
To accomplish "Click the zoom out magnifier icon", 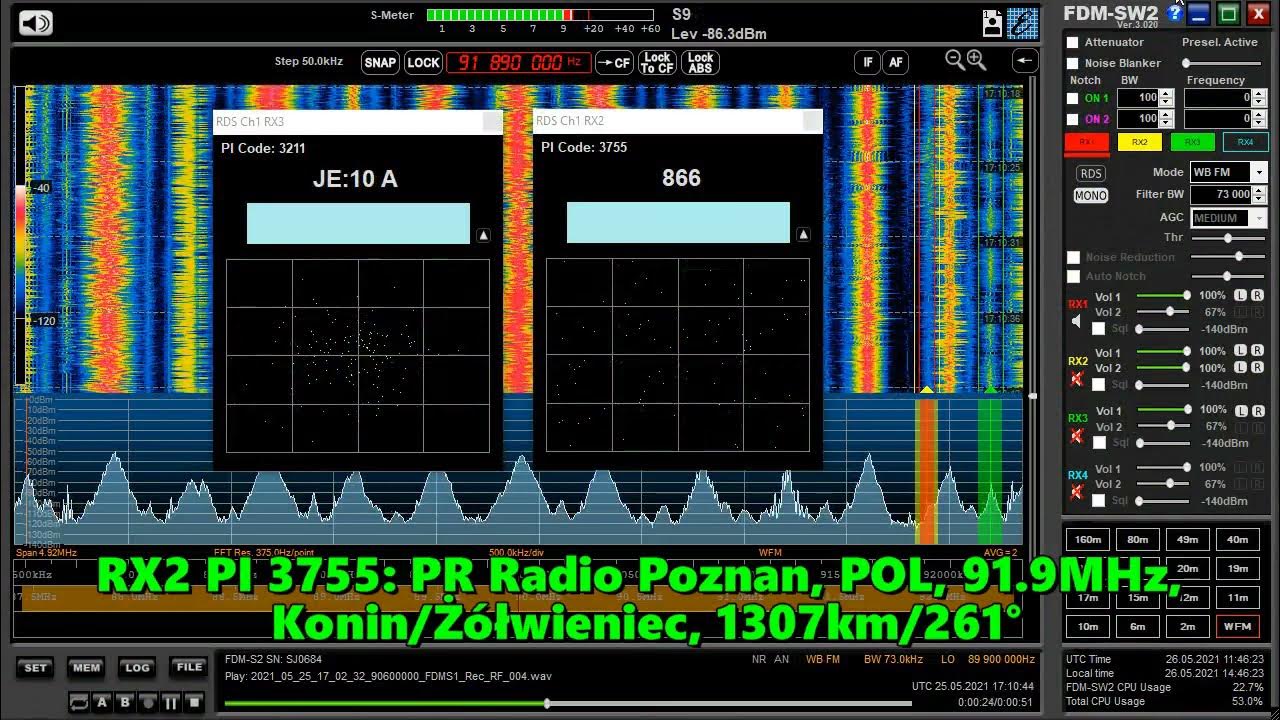I will point(954,60).
